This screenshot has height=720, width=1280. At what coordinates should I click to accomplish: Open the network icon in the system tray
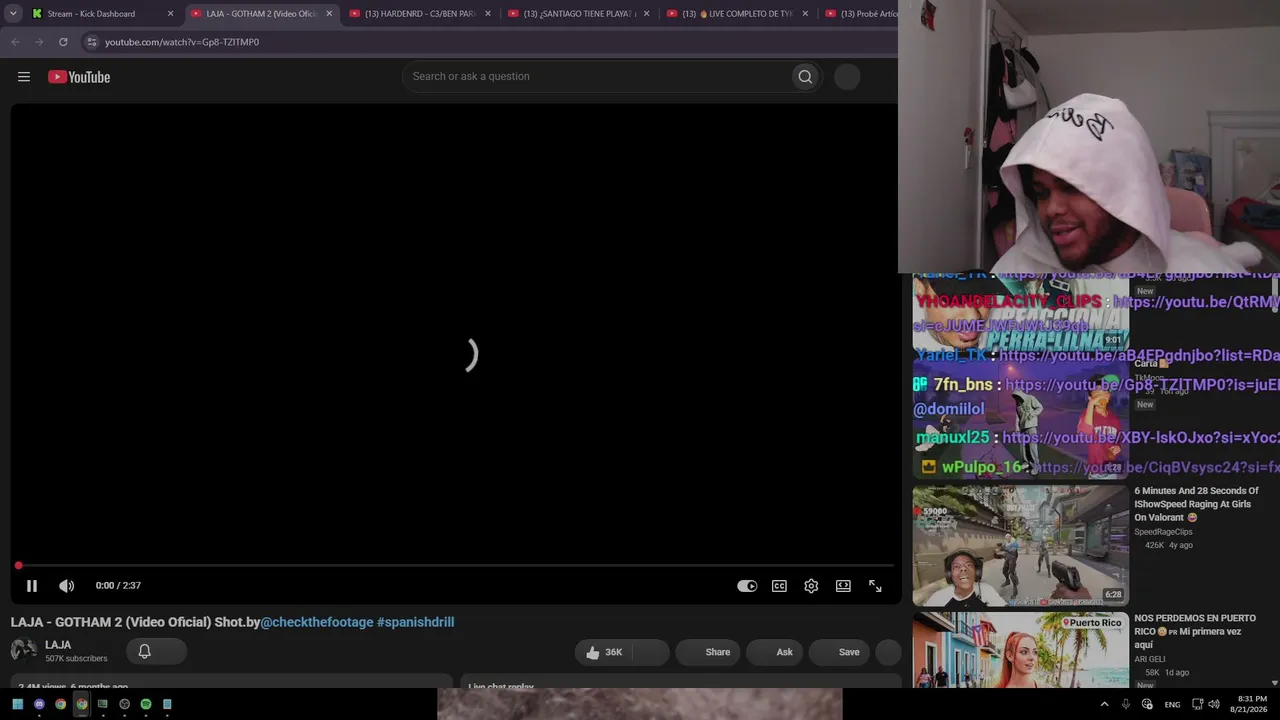[x=1197, y=704]
